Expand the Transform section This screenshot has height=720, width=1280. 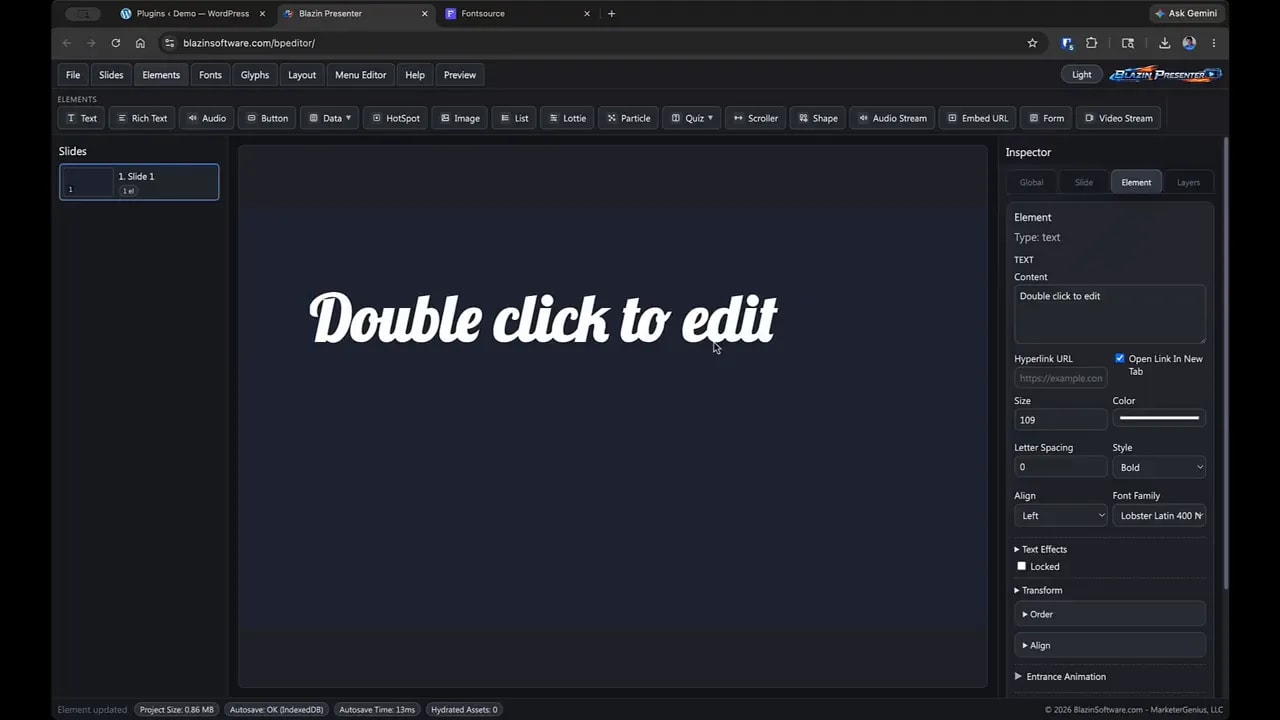pyautogui.click(x=1038, y=590)
